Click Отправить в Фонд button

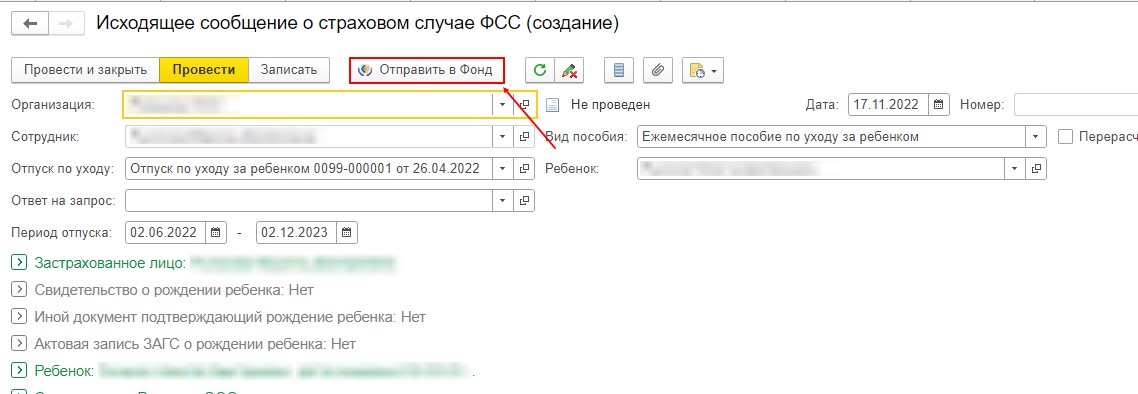click(x=427, y=70)
